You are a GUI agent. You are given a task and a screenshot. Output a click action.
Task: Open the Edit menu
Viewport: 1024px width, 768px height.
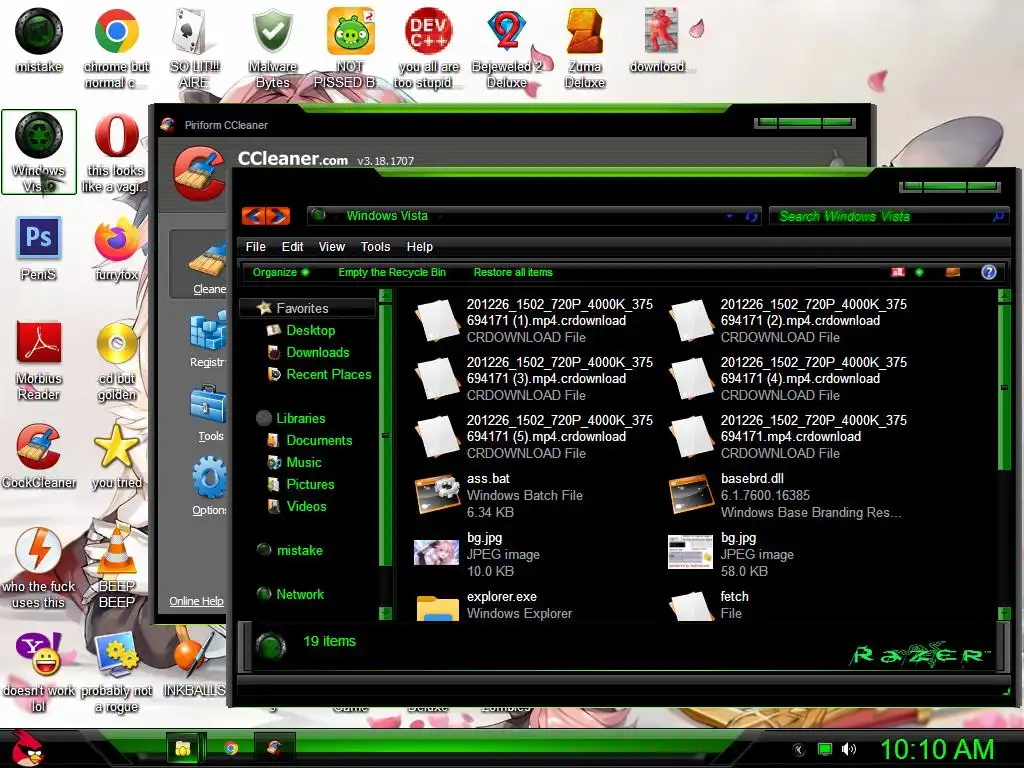click(293, 247)
